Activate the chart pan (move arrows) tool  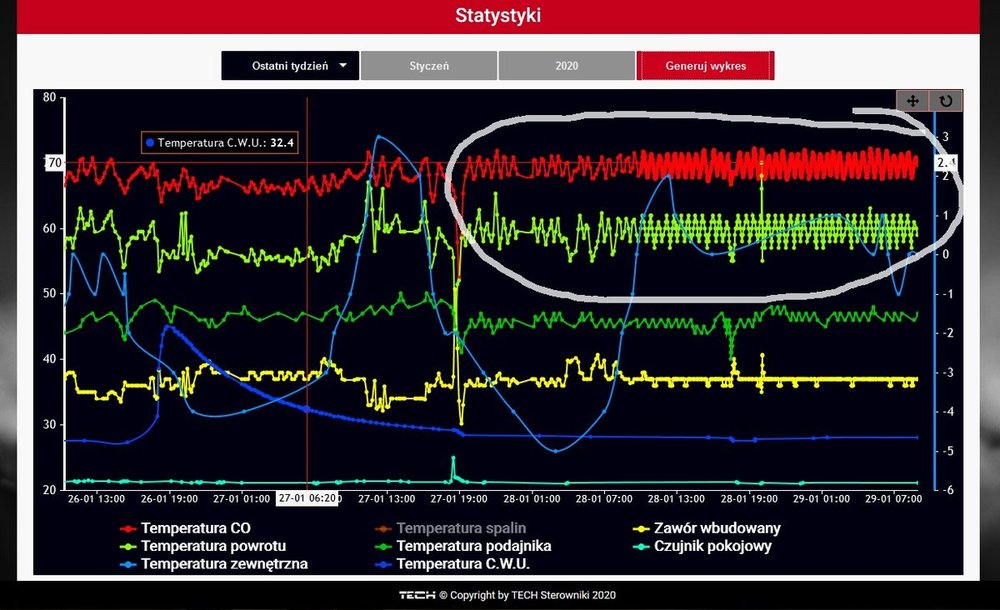point(912,100)
